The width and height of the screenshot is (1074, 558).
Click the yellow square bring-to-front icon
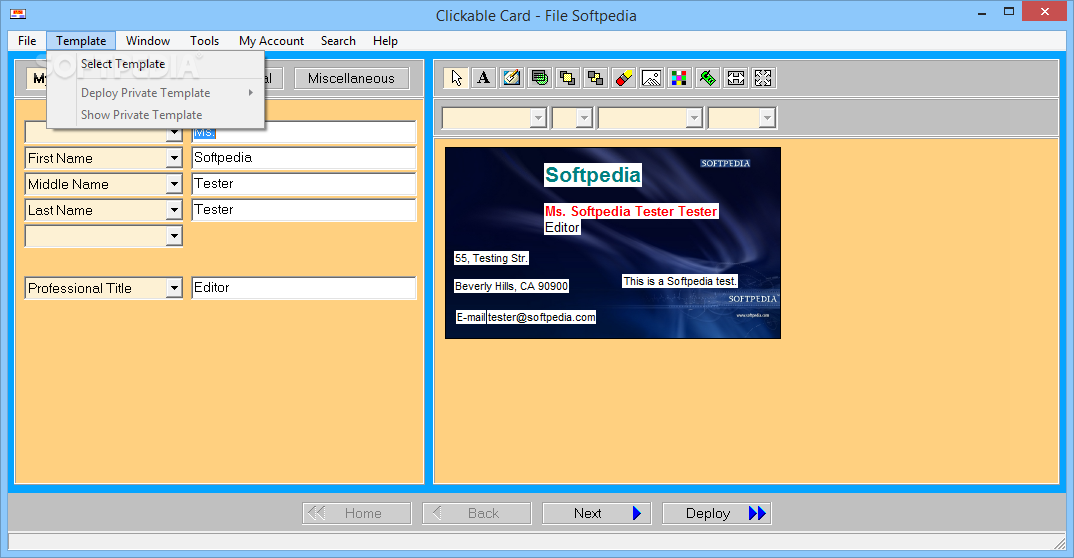pyautogui.click(x=568, y=78)
